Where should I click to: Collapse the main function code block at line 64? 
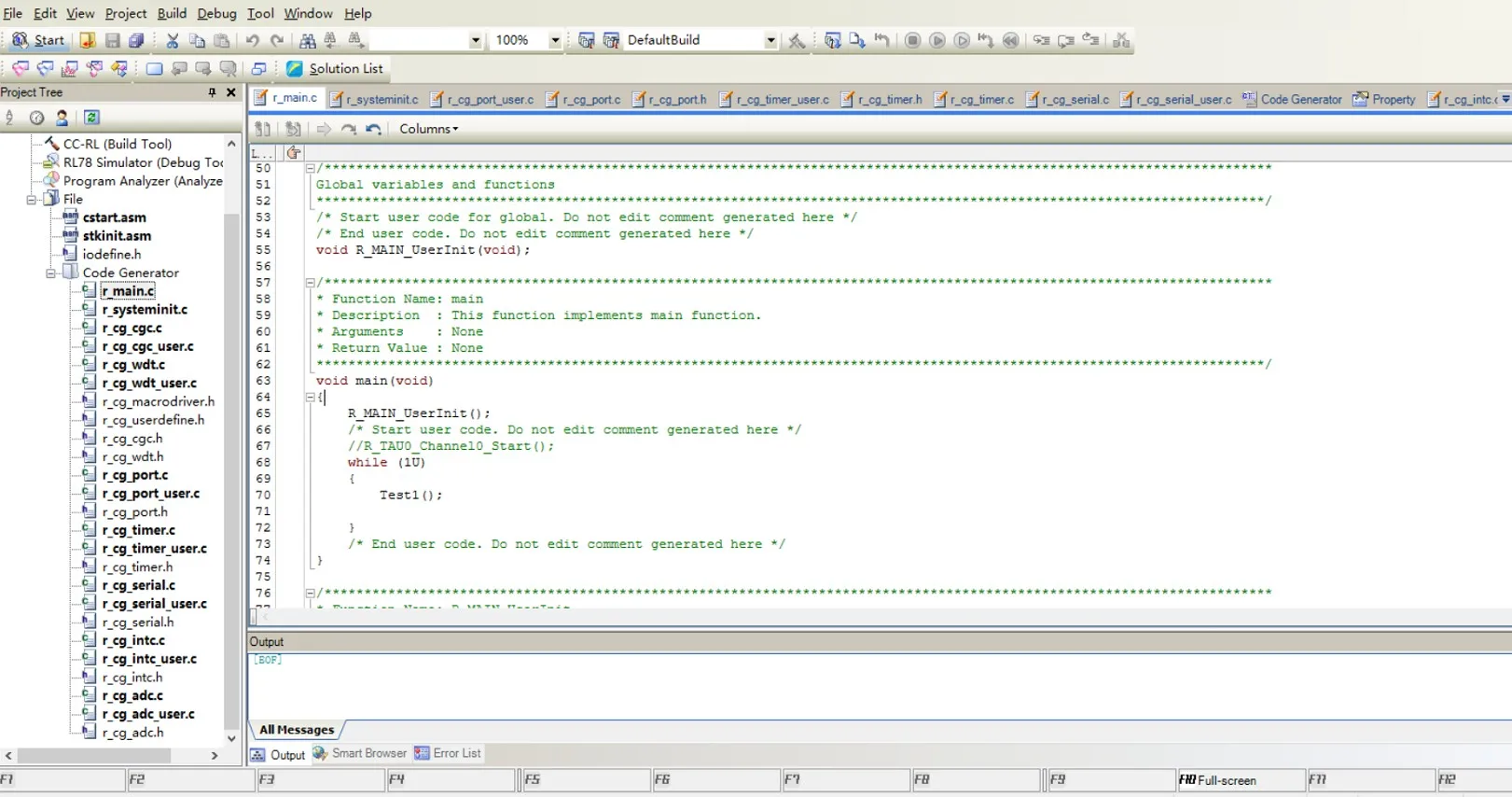311,398
